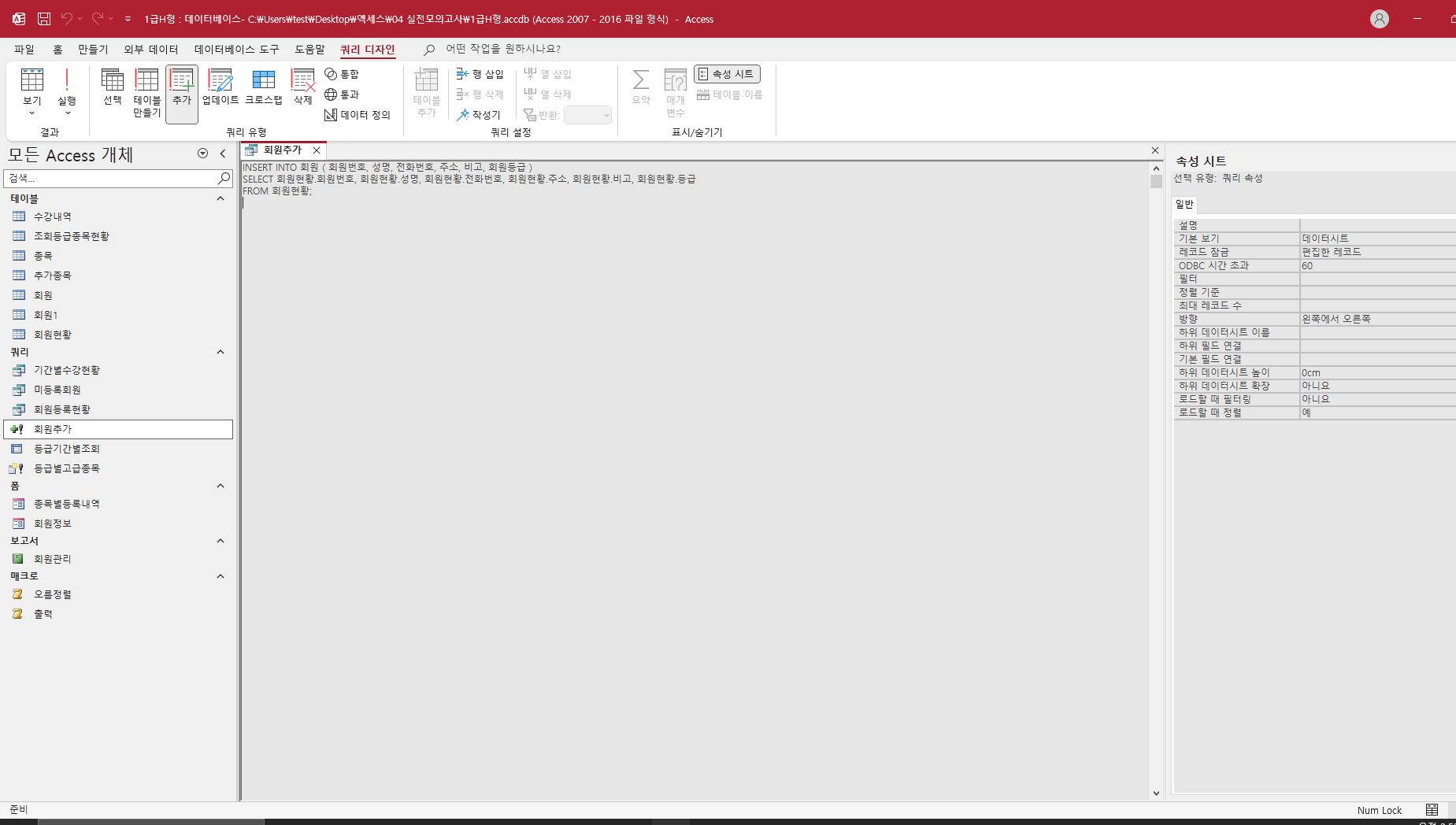Image resolution: width=1456 pixels, height=825 pixels.
Task: Click the Select (선택) query type icon
Action: tap(113, 87)
